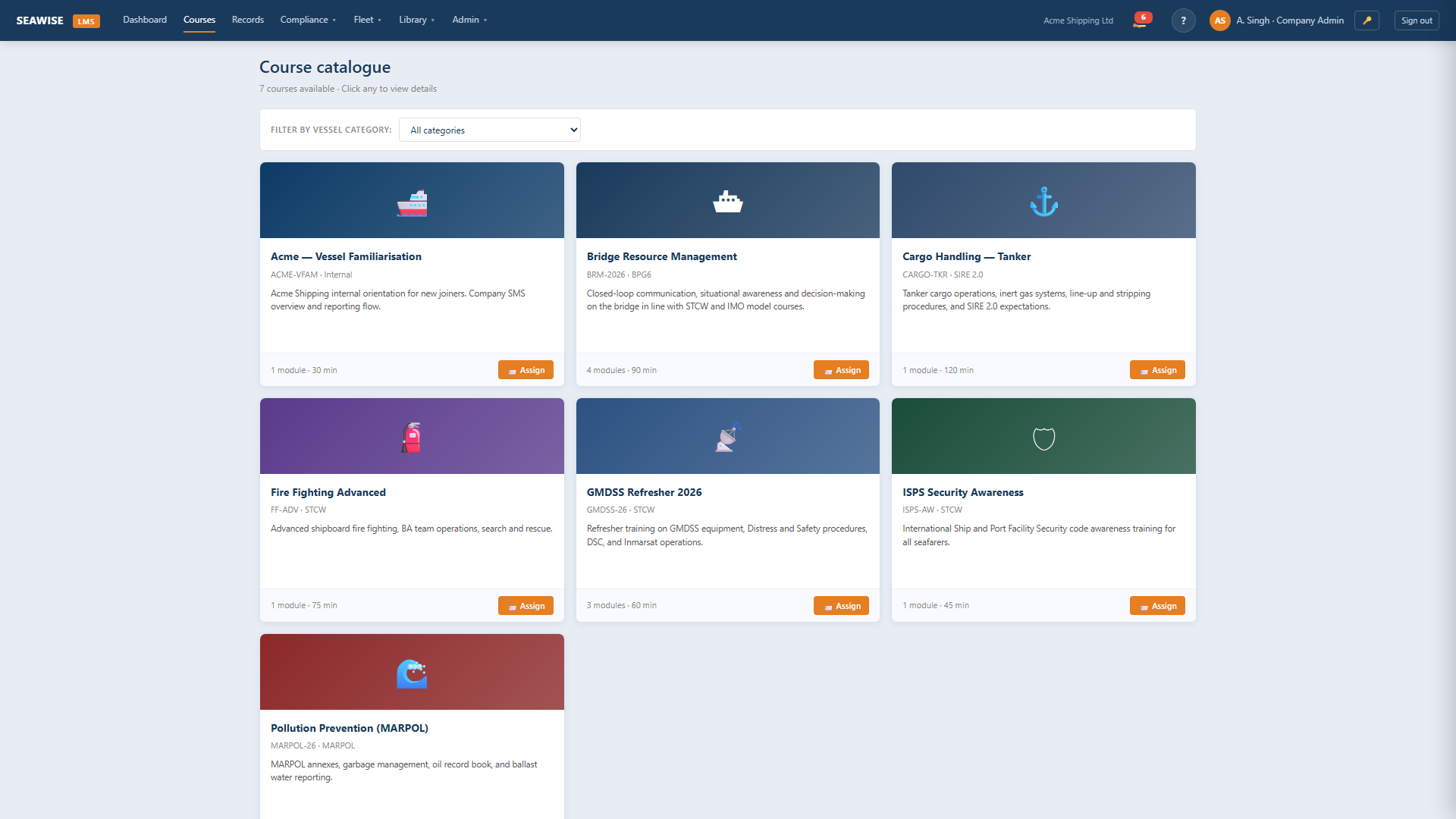The height and width of the screenshot is (819, 1456).
Task: Open the GMDSS Refresher 2026 title
Action: pos(644,492)
